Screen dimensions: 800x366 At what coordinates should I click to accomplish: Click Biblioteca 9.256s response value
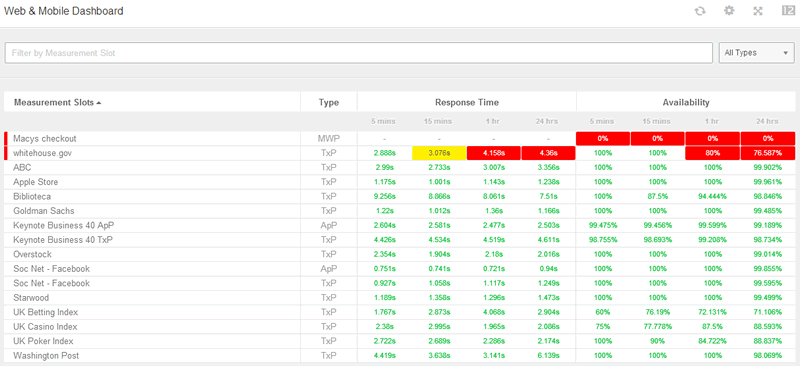click(x=384, y=197)
